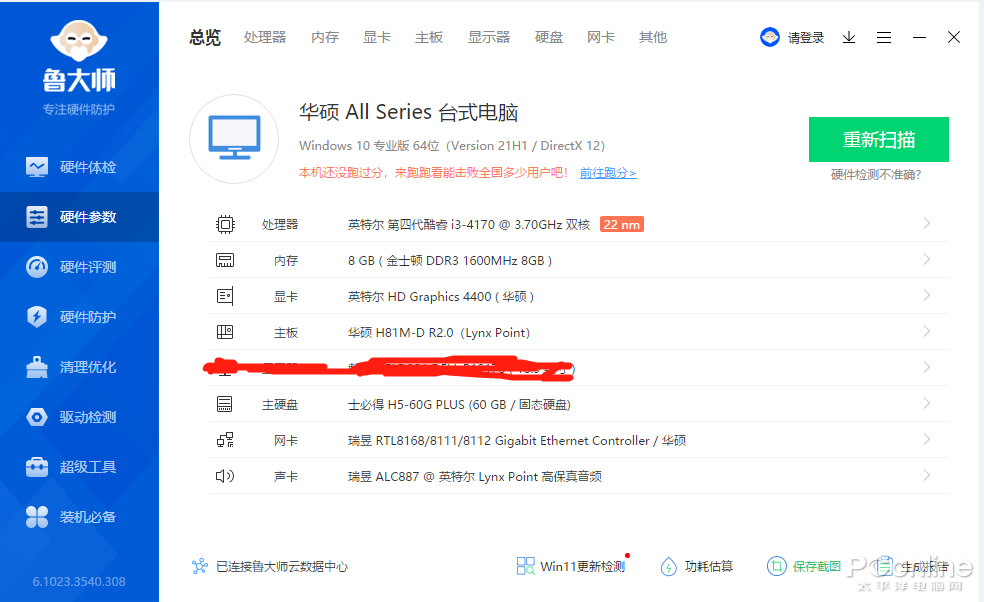Viewport: 984px width, 602px height.
Task: Click the 功耗估算 droplet icon
Action: [x=668, y=567]
